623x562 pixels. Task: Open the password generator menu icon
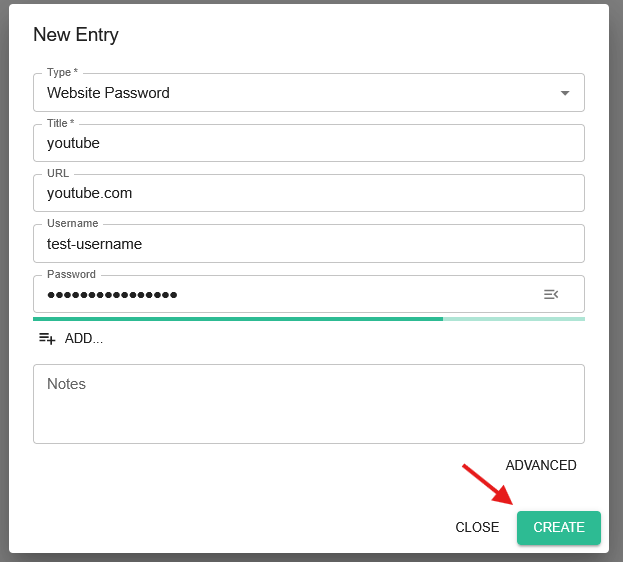551,295
